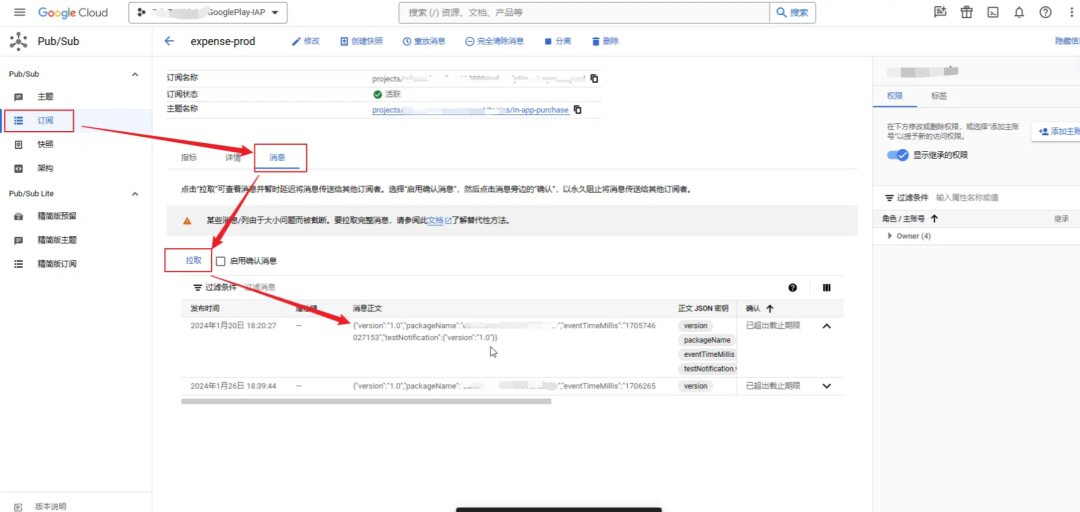Click the table help question icon
This screenshot has width=1080, height=512.
pyautogui.click(x=792, y=287)
